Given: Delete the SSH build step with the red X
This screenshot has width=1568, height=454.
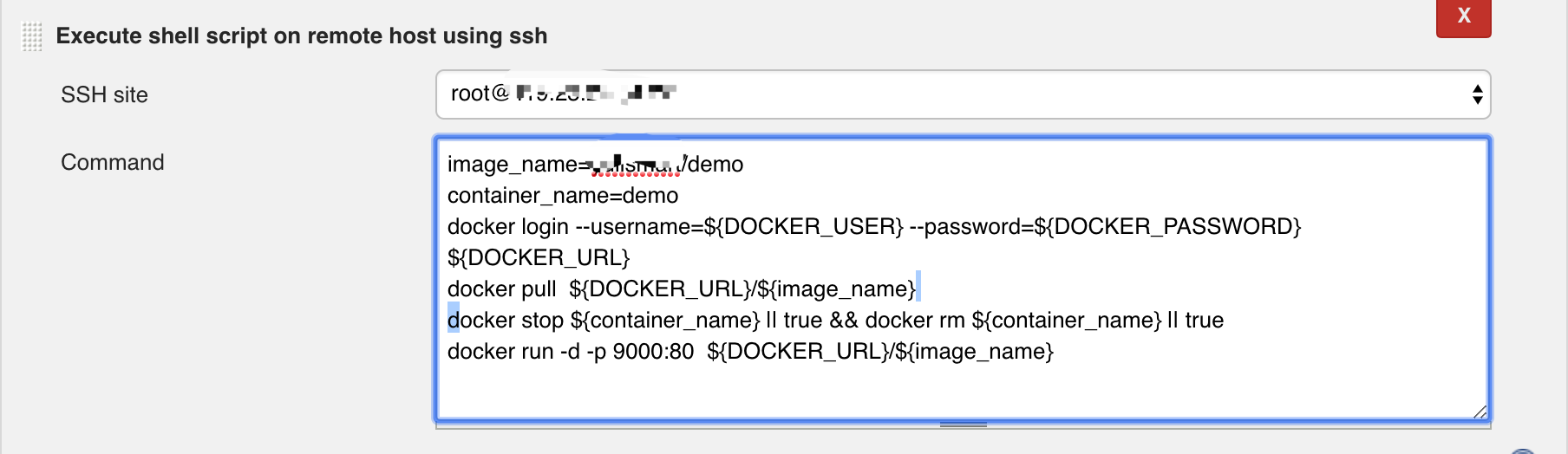Looking at the screenshot, I should [x=1463, y=16].
